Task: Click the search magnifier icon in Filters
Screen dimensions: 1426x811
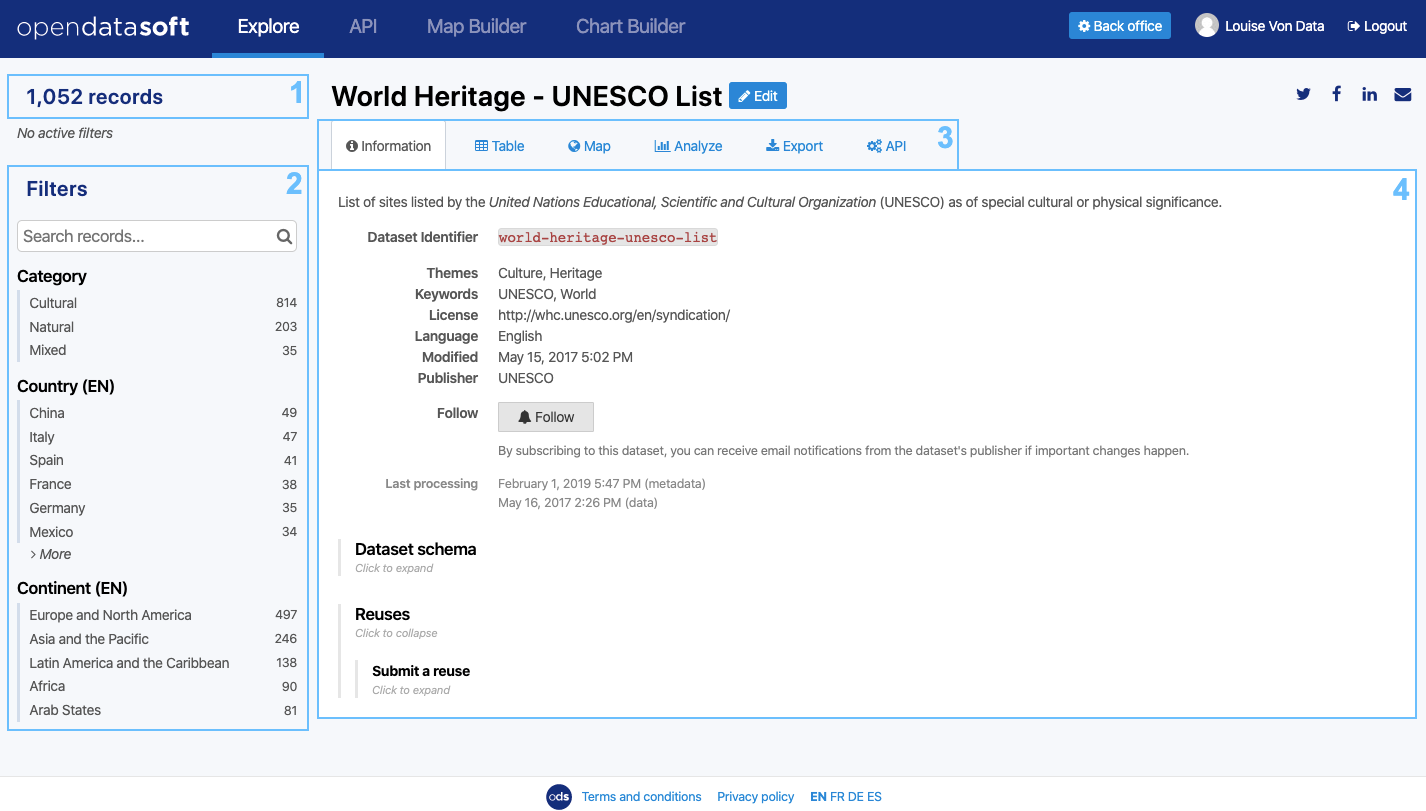Action: [x=284, y=237]
